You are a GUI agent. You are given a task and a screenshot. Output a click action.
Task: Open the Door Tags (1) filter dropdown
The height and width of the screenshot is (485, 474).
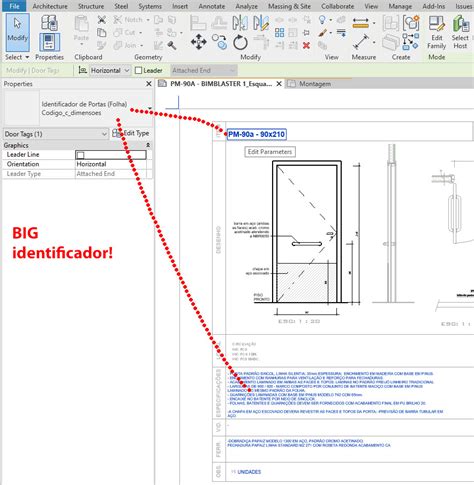tap(56, 134)
